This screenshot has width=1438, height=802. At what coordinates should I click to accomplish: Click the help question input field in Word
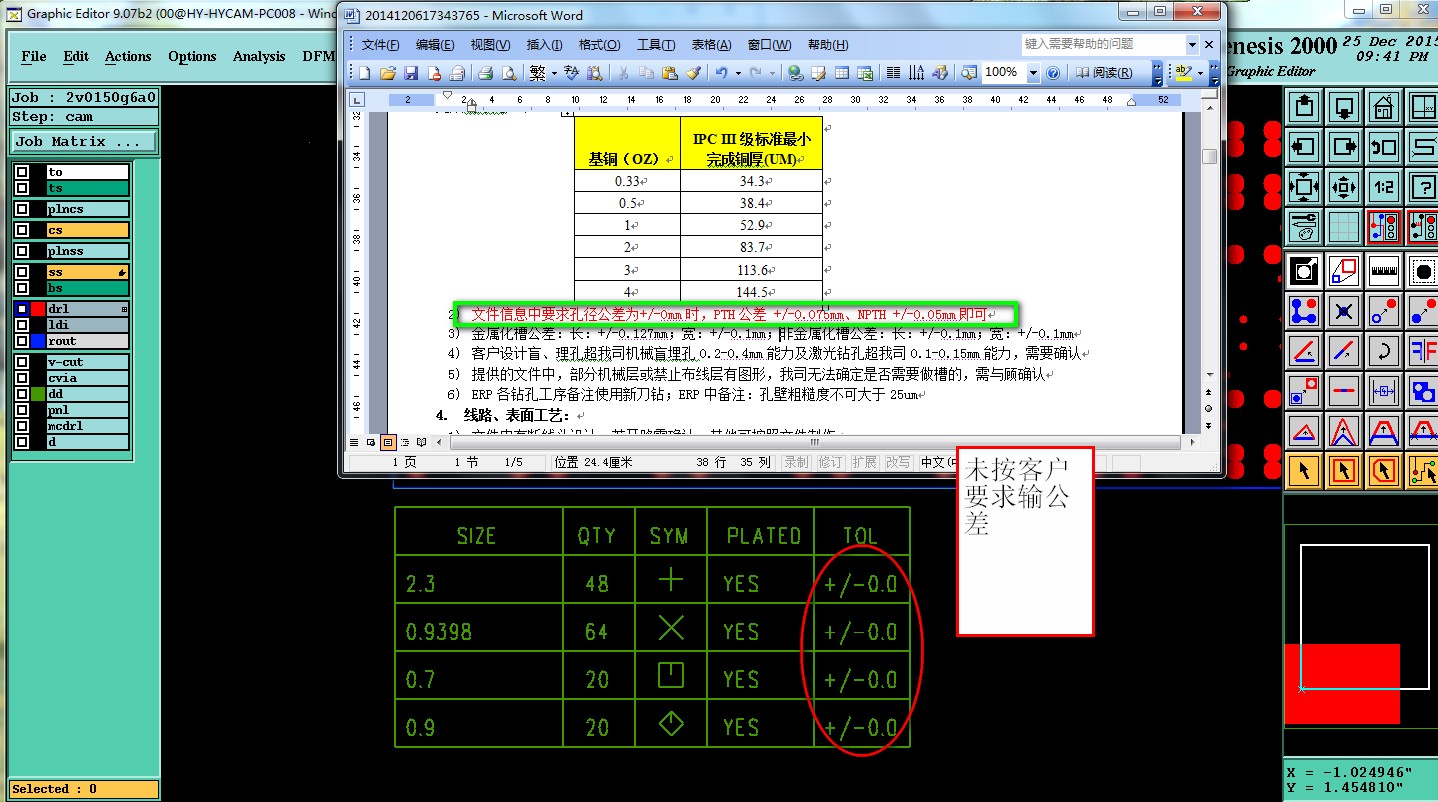[1103, 45]
